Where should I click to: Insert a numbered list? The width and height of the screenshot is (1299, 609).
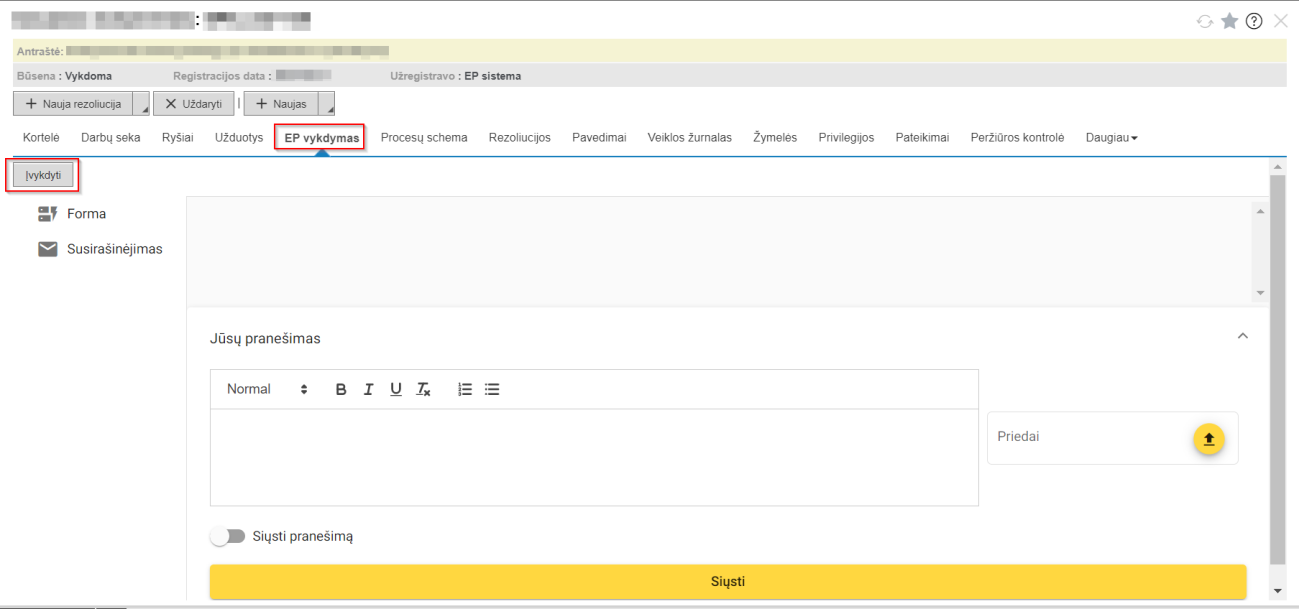click(465, 390)
